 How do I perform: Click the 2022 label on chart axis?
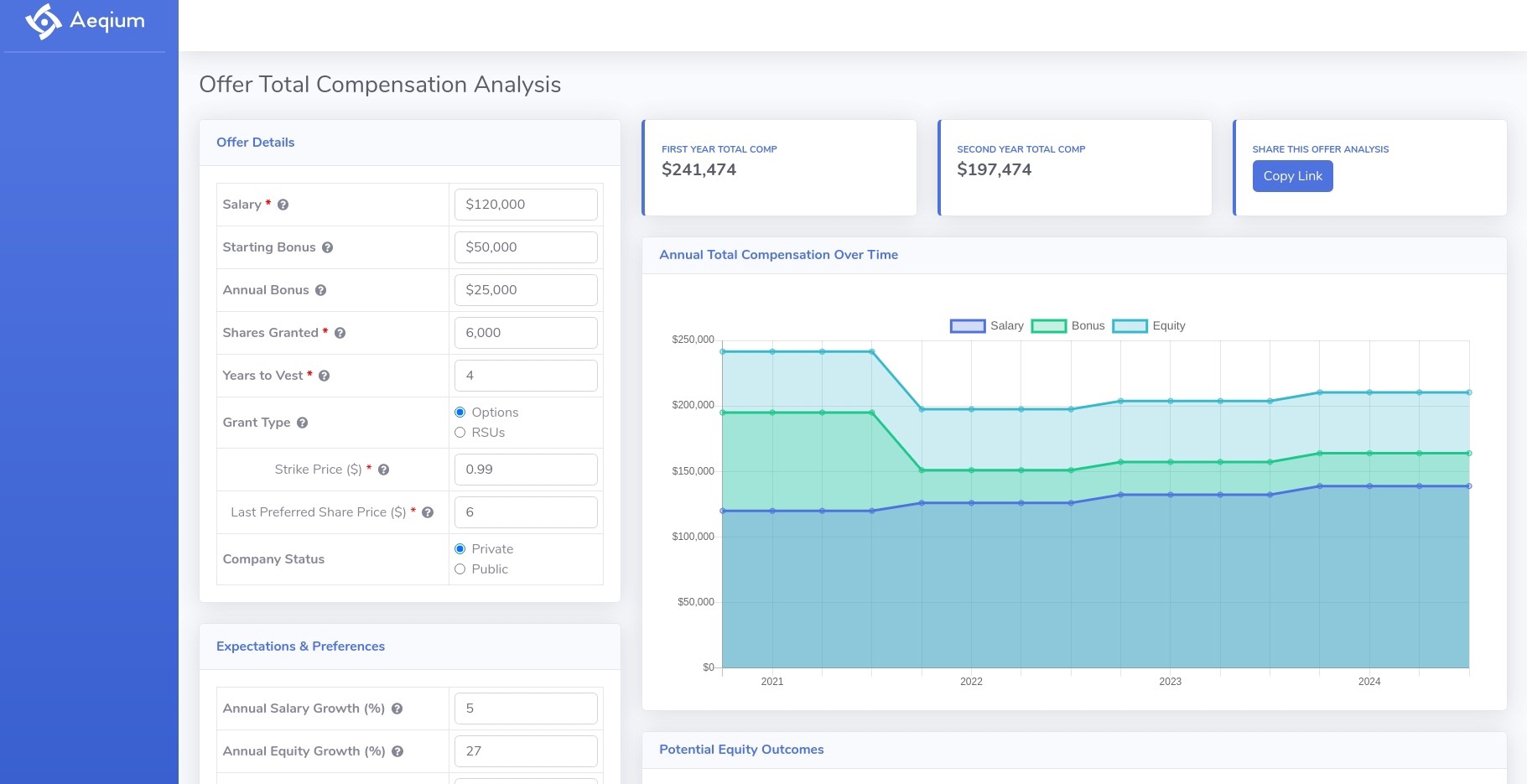click(x=971, y=682)
